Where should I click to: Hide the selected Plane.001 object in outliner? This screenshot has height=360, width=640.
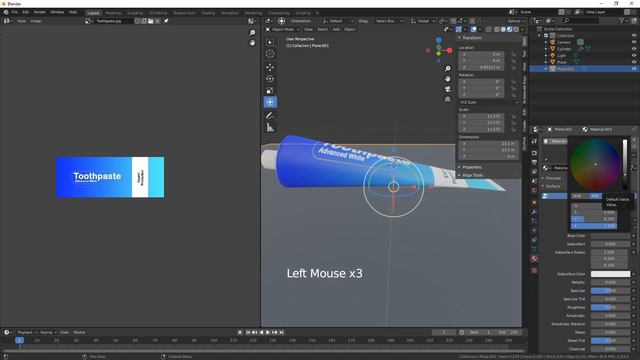tap(634, 69)
